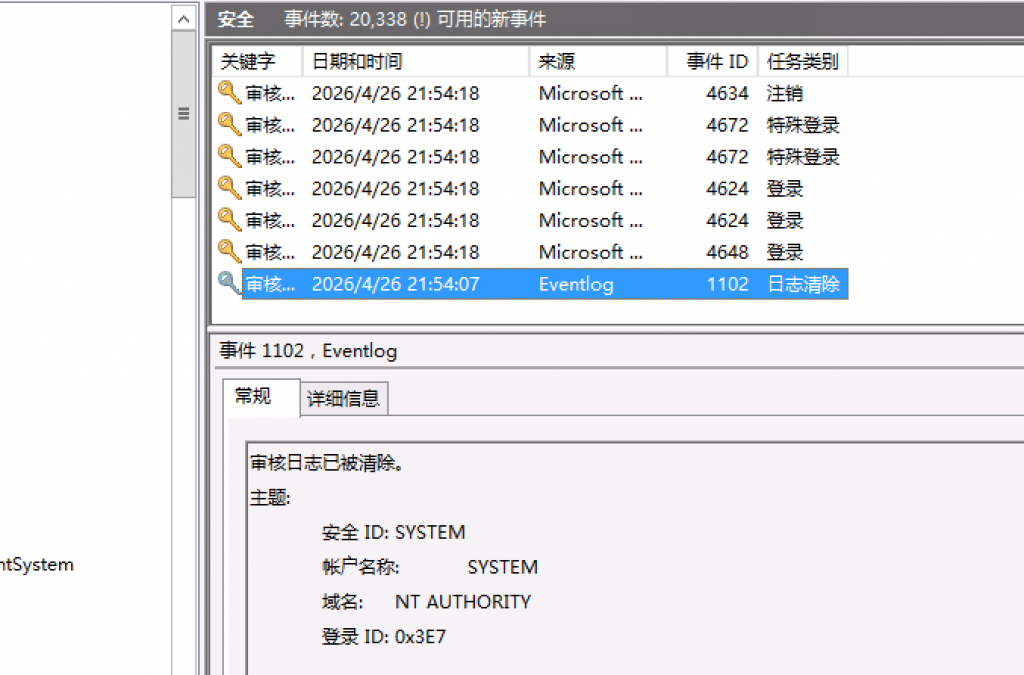Select the second 4672 special logon event

pyautogui.click(x=530, y=157)
